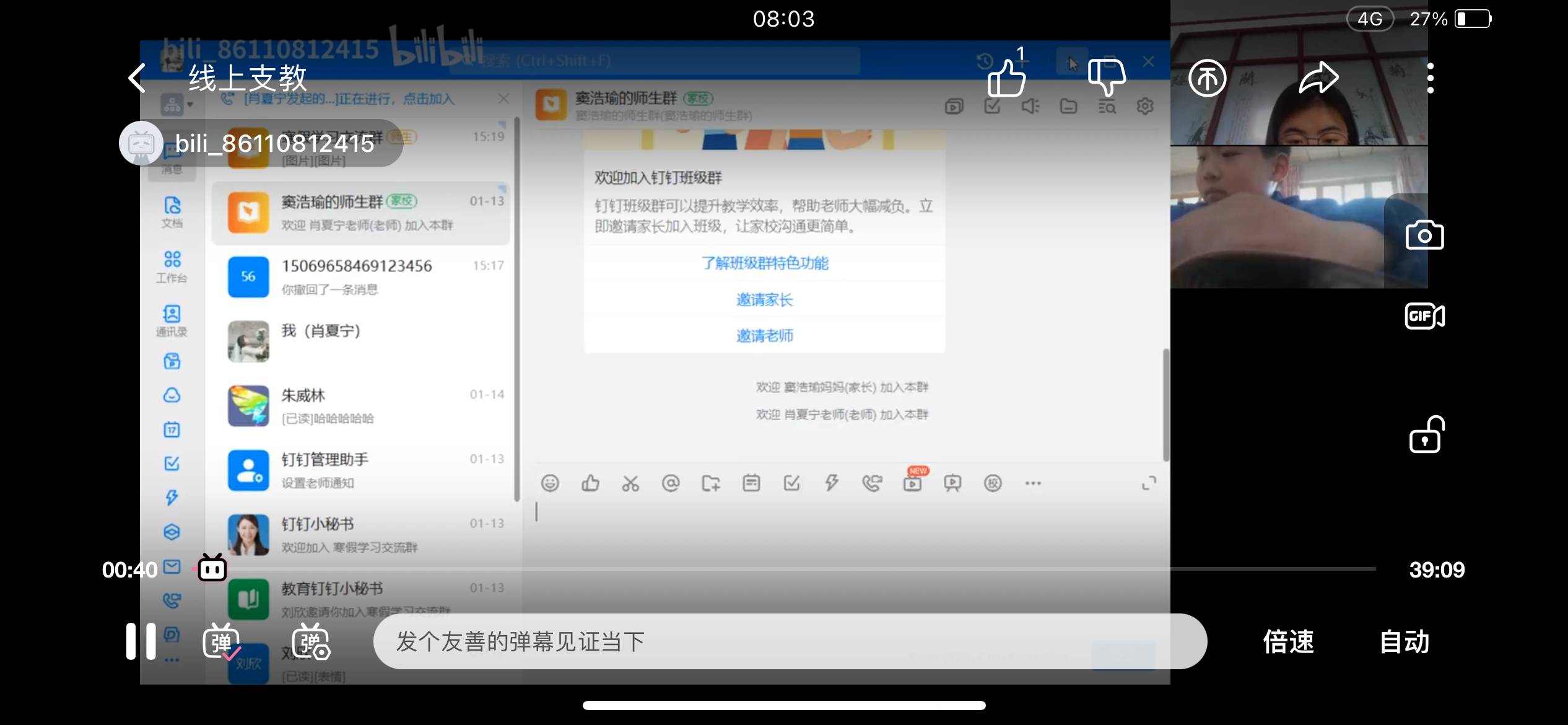Screen dimensions: 1568x725
Task: Open 文档 in DingTalk sidebar
Action: pos(172,212)
